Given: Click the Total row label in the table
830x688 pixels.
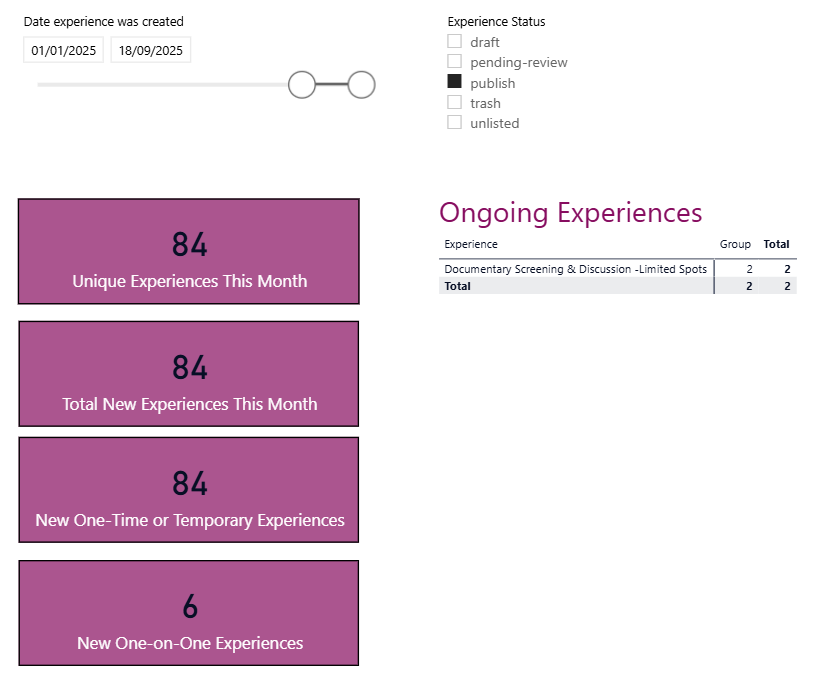Looking at the screenshot, I should [458, 286].
